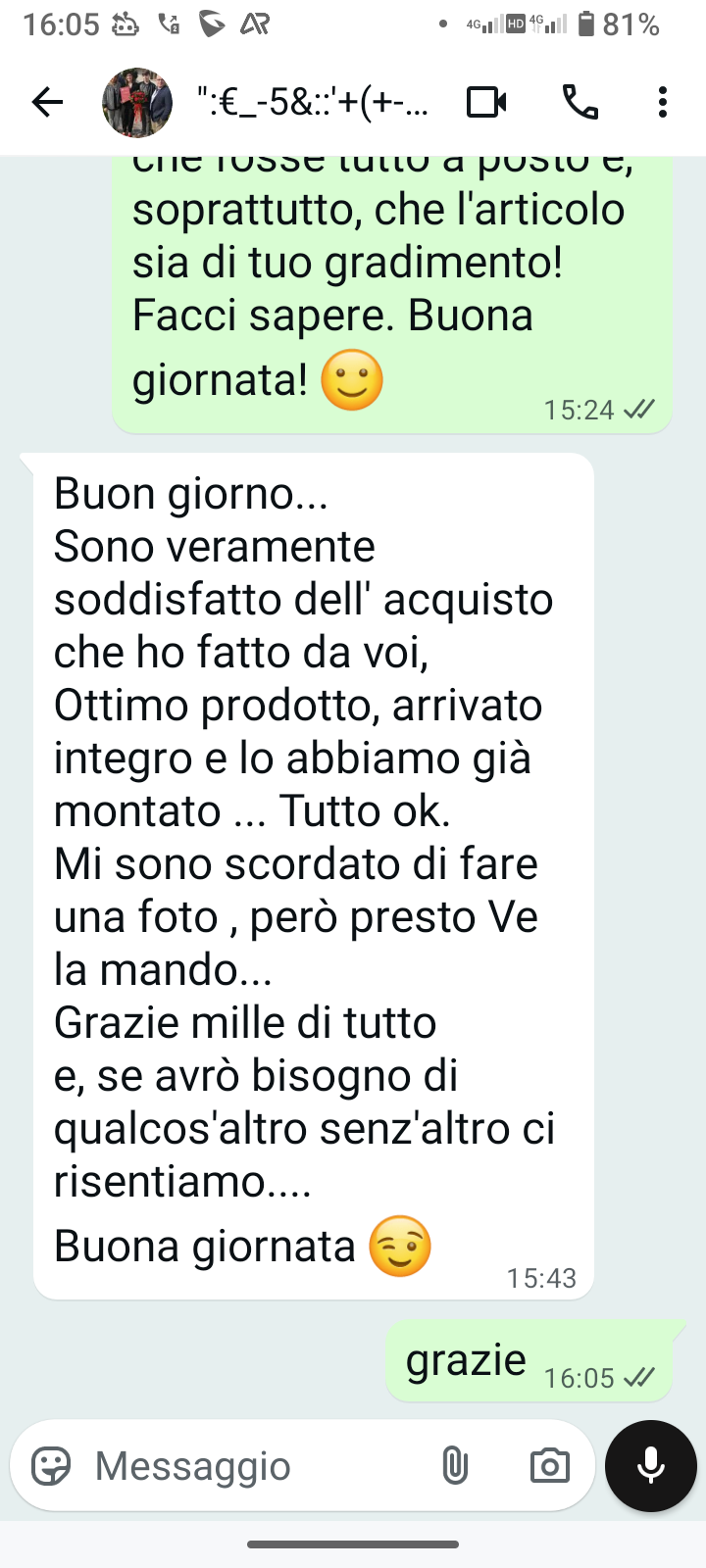Tap the paperclip attachment icon
The image size is (706, 1568).
point(454,1466)
